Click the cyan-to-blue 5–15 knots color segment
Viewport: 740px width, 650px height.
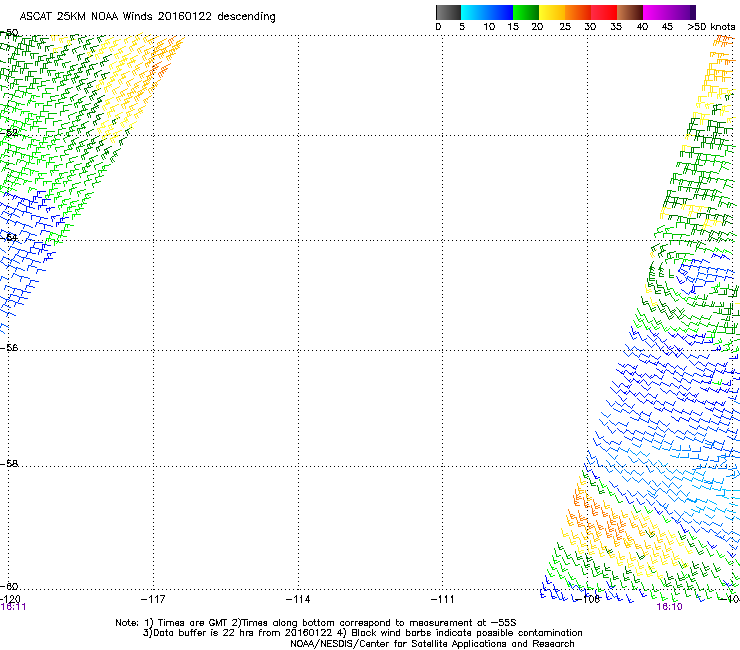(487, 12)
